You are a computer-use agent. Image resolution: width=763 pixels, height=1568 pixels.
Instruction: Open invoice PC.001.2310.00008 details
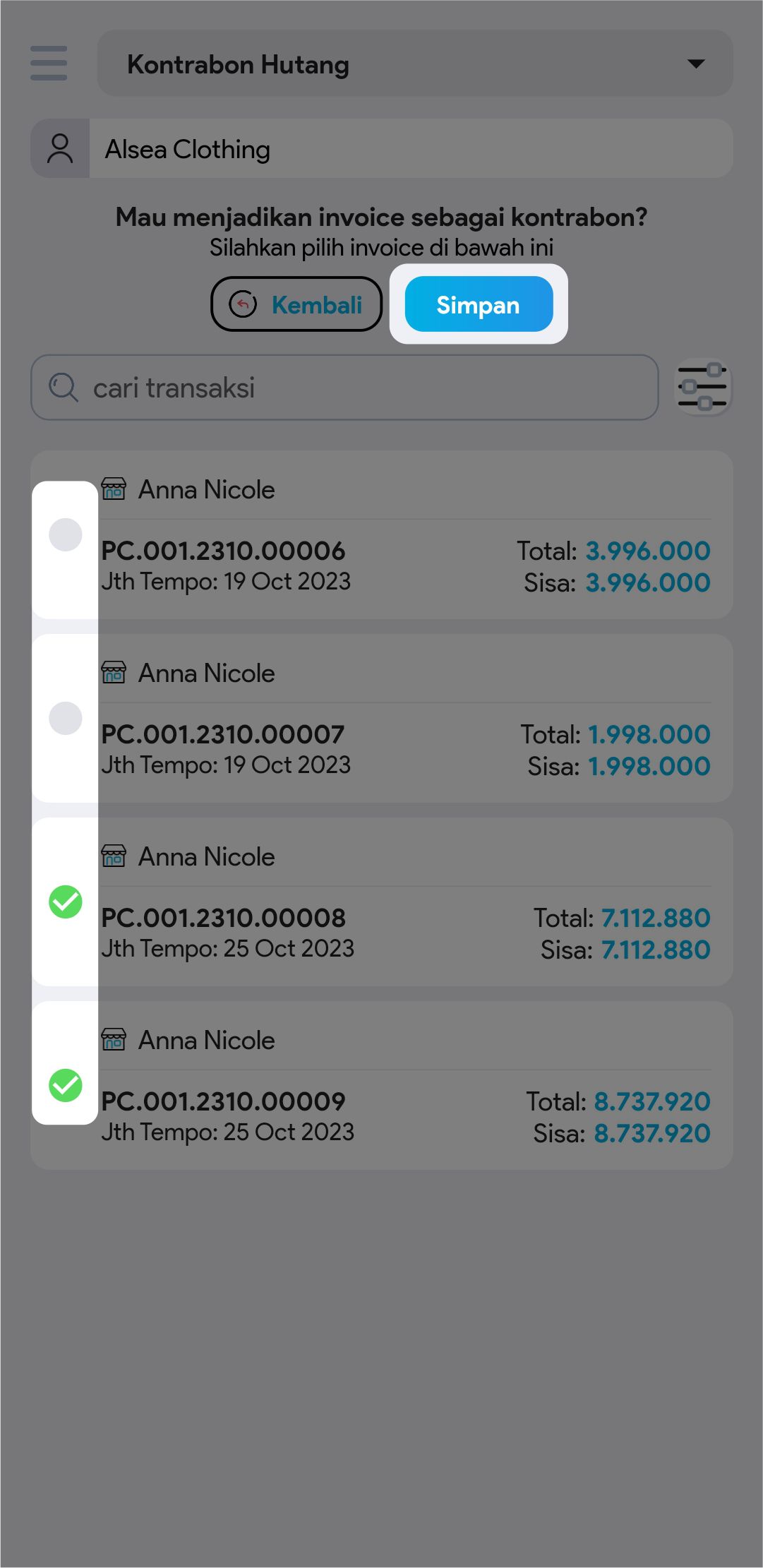tap(223, 918)
